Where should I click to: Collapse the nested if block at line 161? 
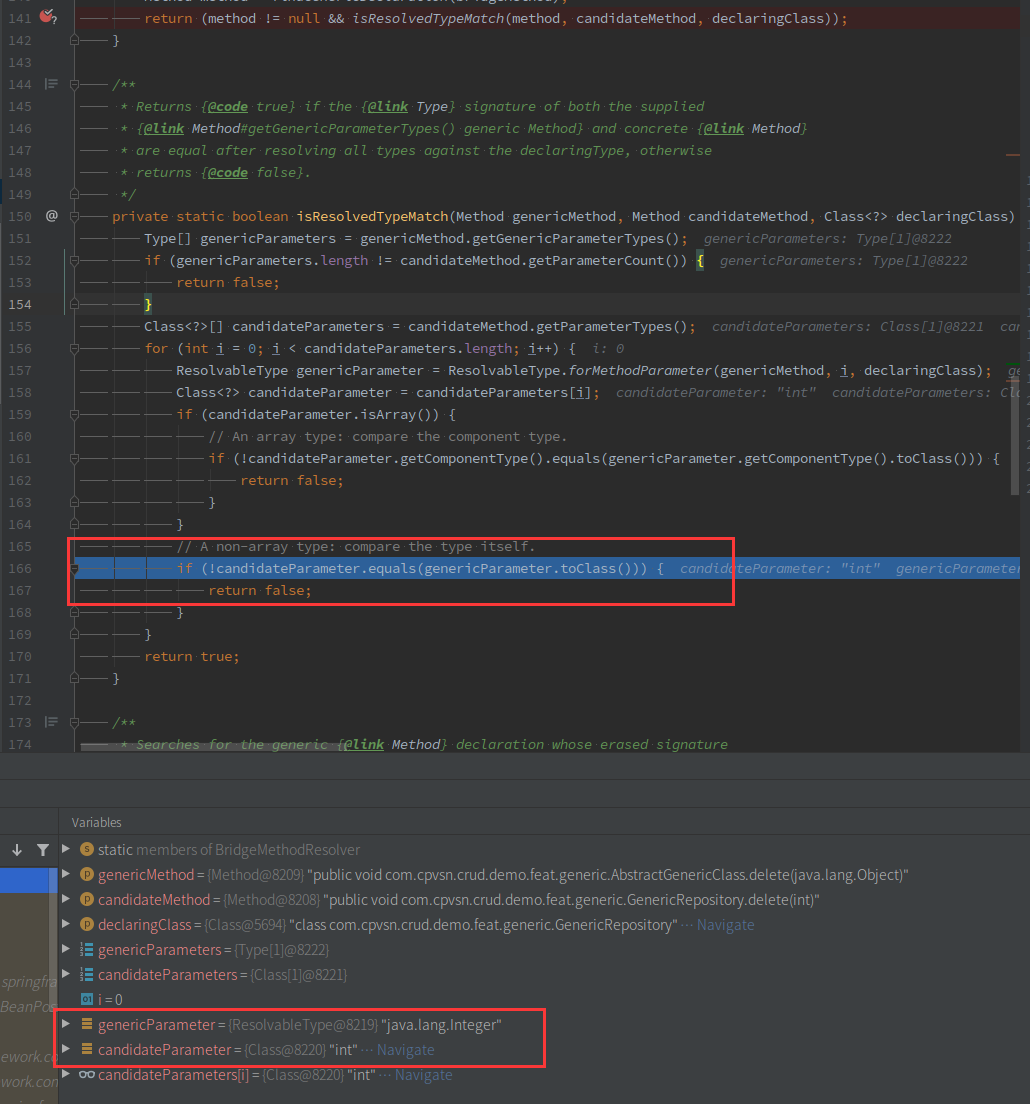click(74, 458)
